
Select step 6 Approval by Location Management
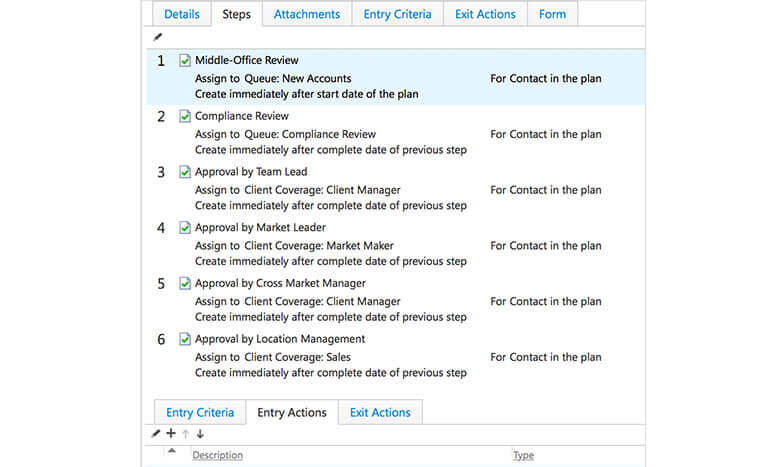click(395, 356)
